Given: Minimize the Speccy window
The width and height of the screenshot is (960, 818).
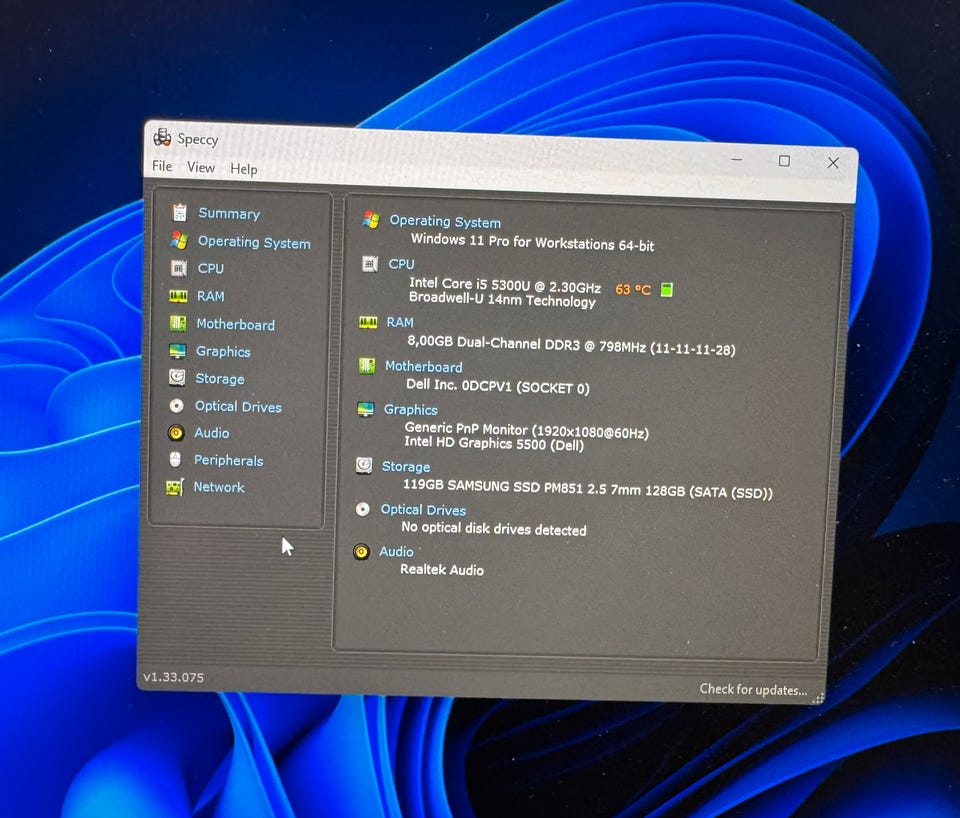Looking at the screenshot, I should 737,159.
